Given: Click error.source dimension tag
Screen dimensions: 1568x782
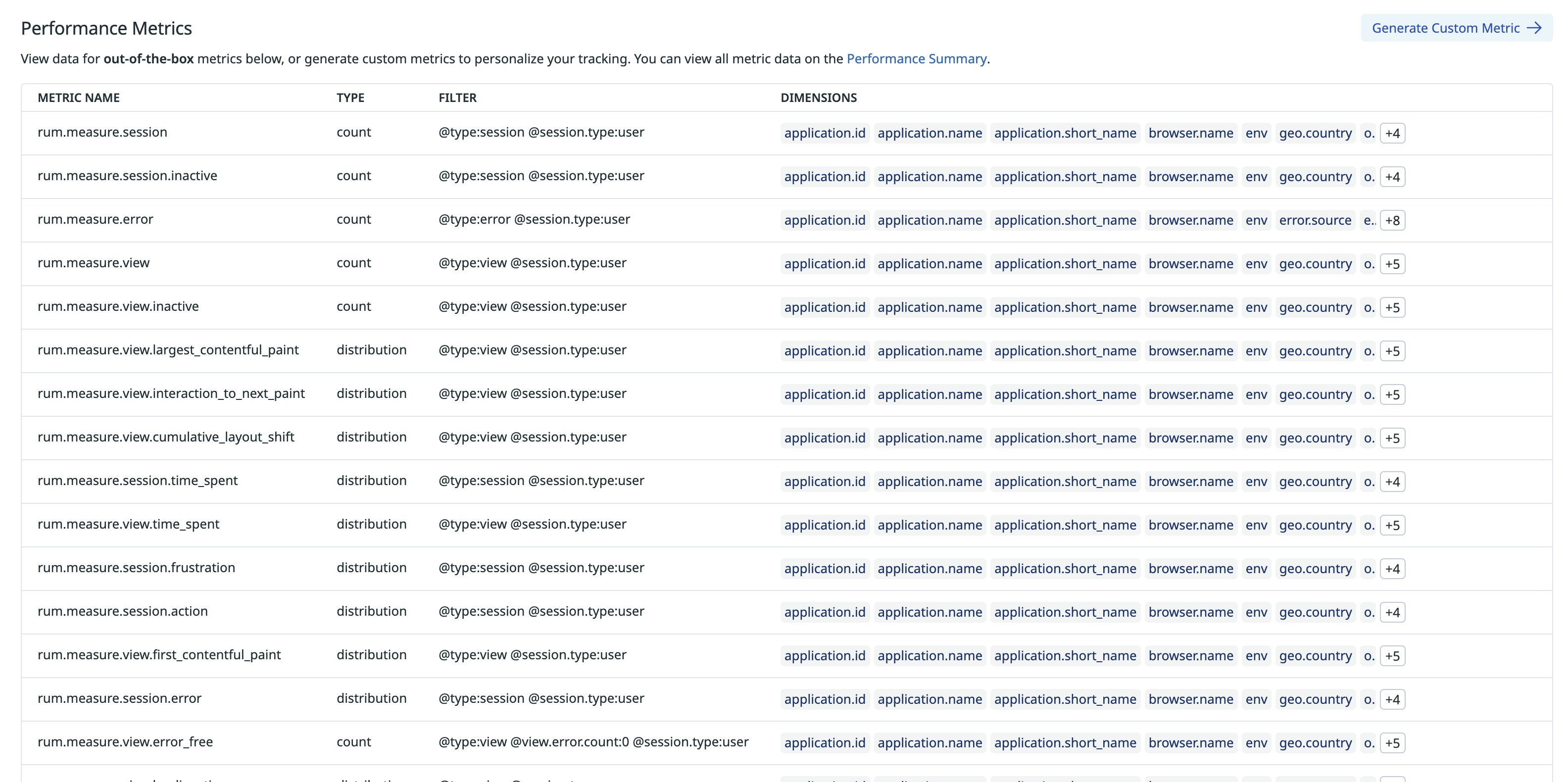Looking at the screenshot, I should pyautogui.click(x=1315, y=220).
